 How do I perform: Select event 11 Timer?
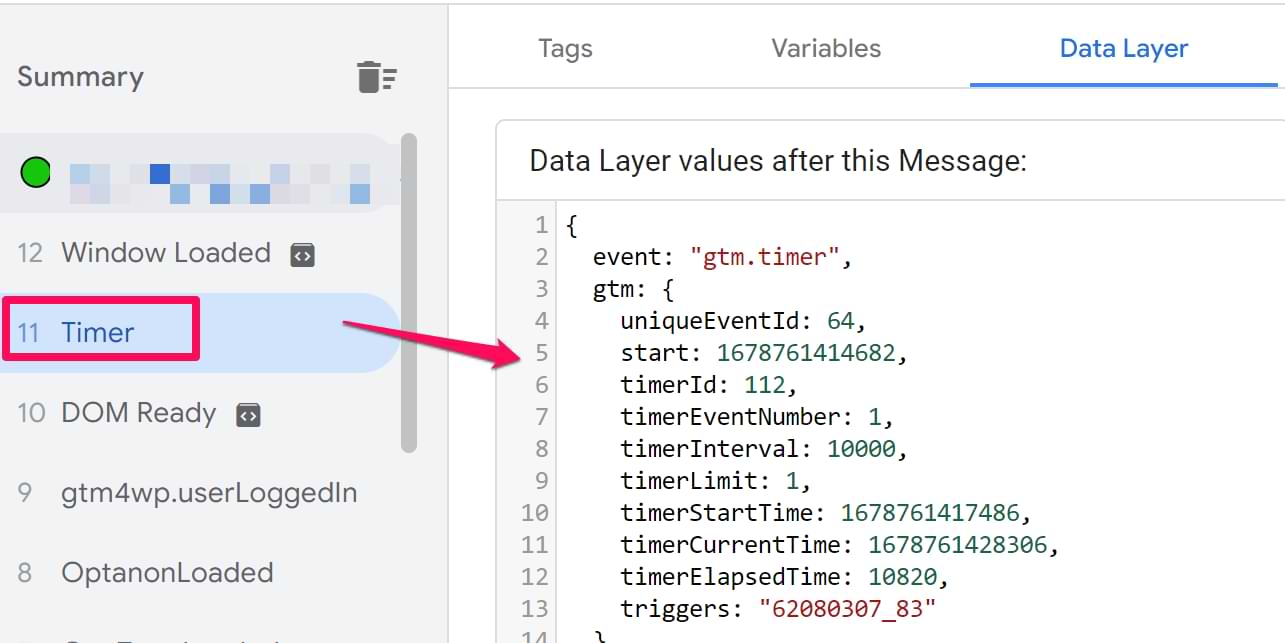[x=98, y=332]
